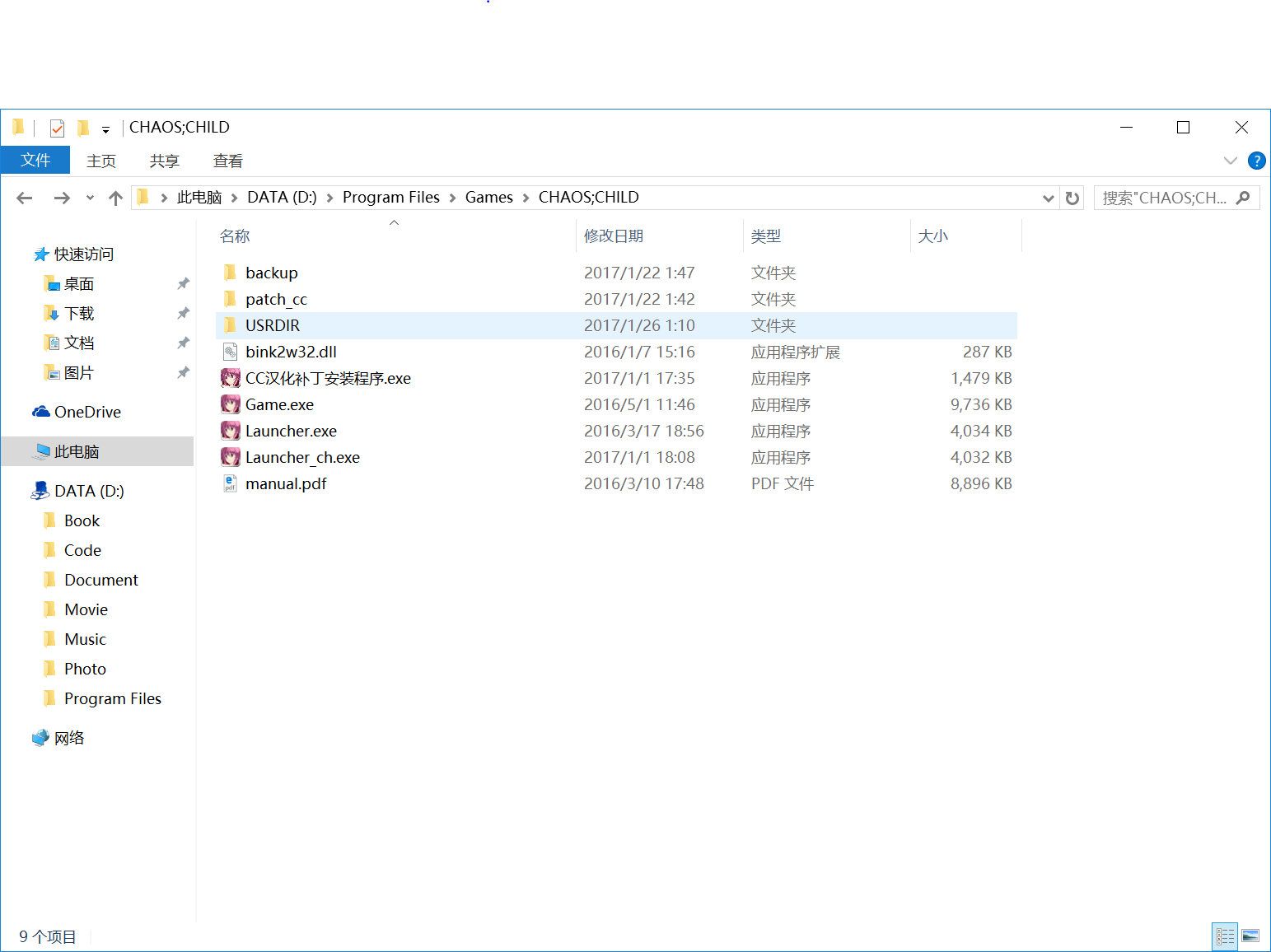The width and height of the screenshot is (1271, 952).
Task: Open the Movie folder in navigation pane
Action: pyautogui.click(x=86, y=609)
